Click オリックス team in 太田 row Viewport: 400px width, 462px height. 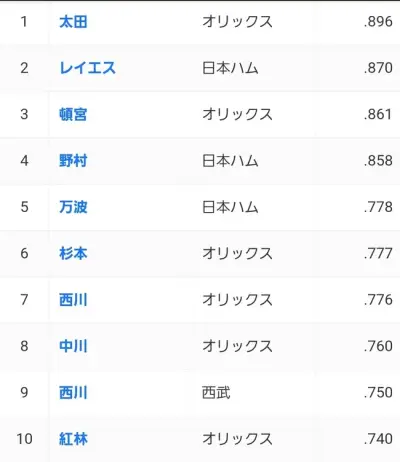coord(237,22)
